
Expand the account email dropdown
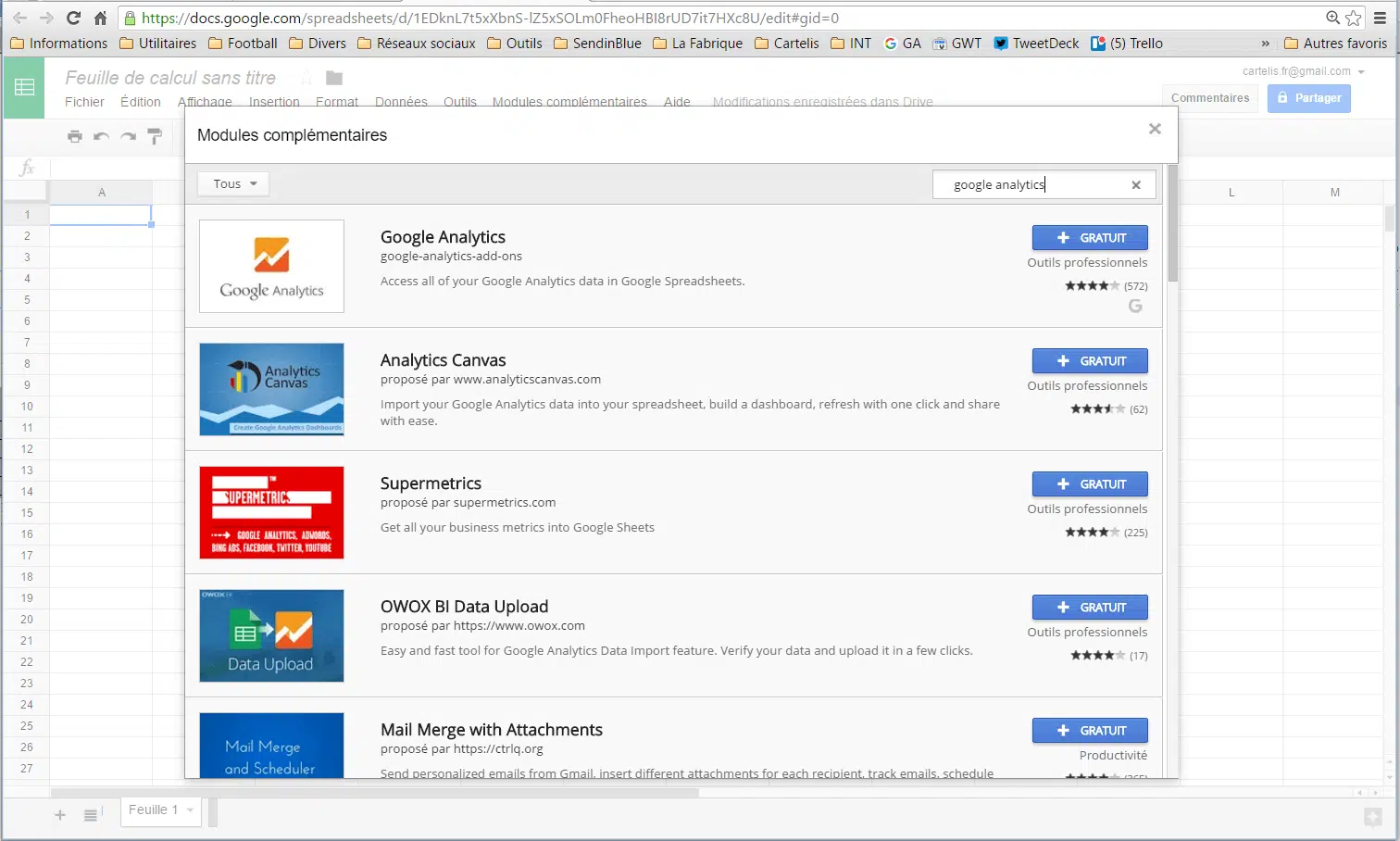(x=1360, y=71)
